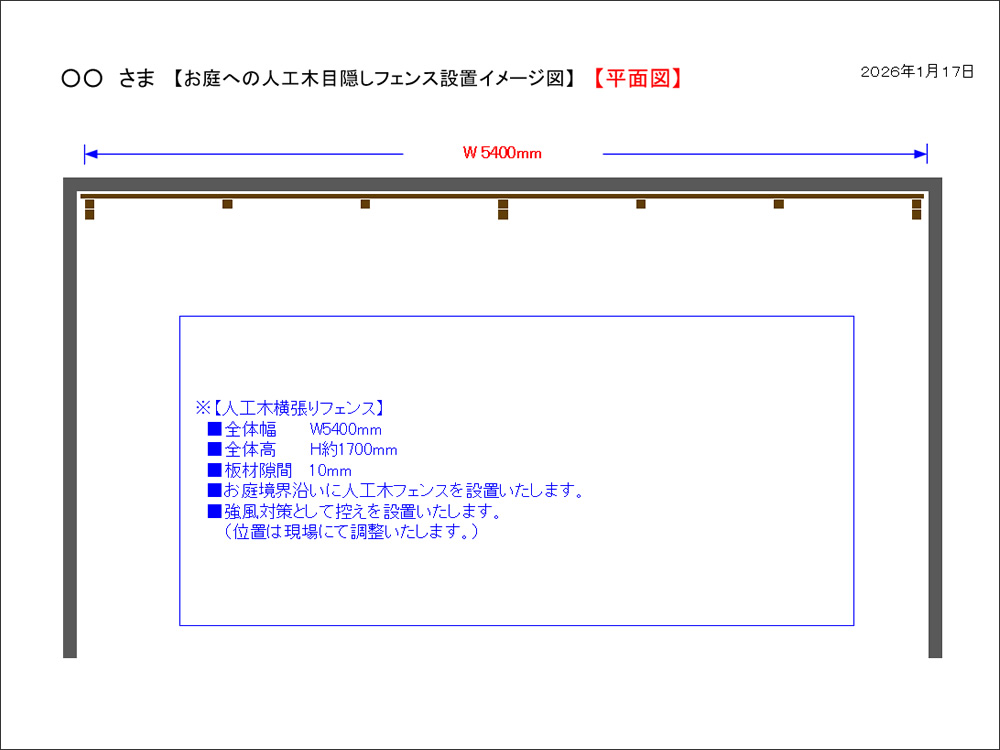Select the 強風対策として控えを設置いたします line
The image size is (1000, 750).
(355, 511)
